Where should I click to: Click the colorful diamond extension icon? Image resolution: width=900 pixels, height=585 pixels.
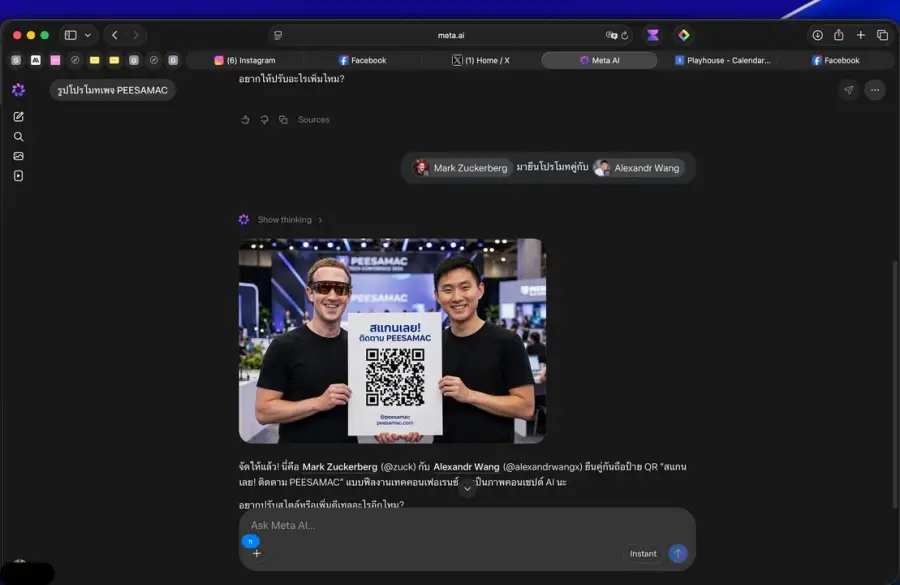[x=684, y=35]
